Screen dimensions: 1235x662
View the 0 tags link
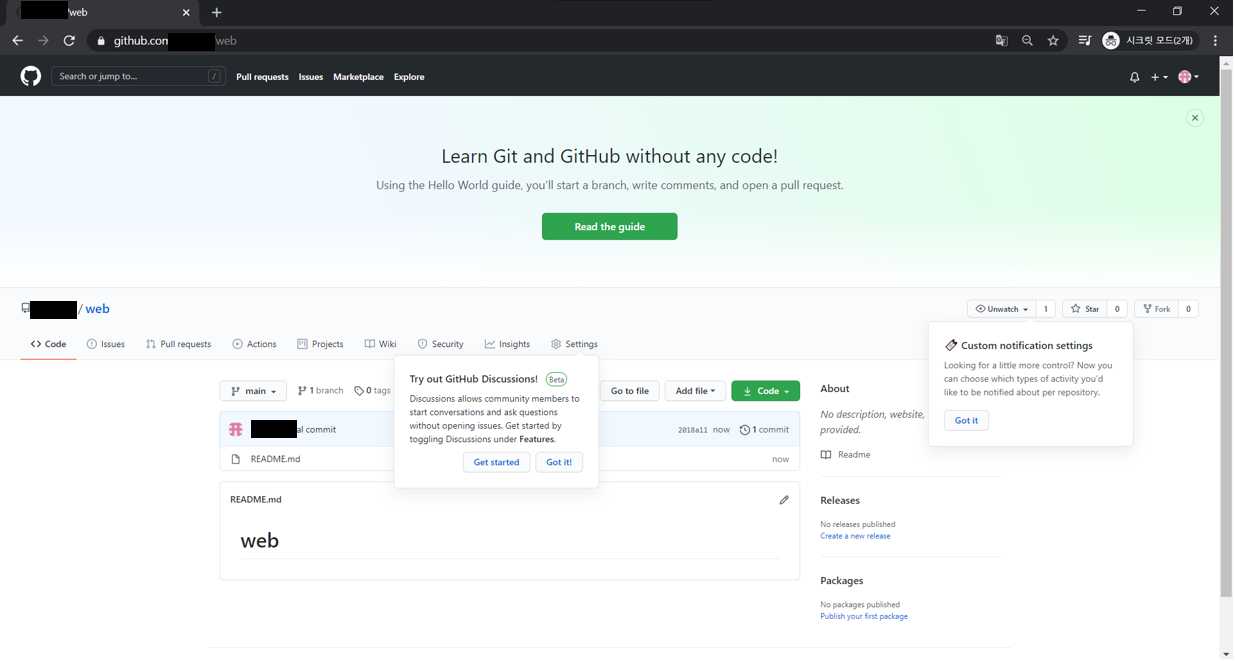tap(372, 391)
